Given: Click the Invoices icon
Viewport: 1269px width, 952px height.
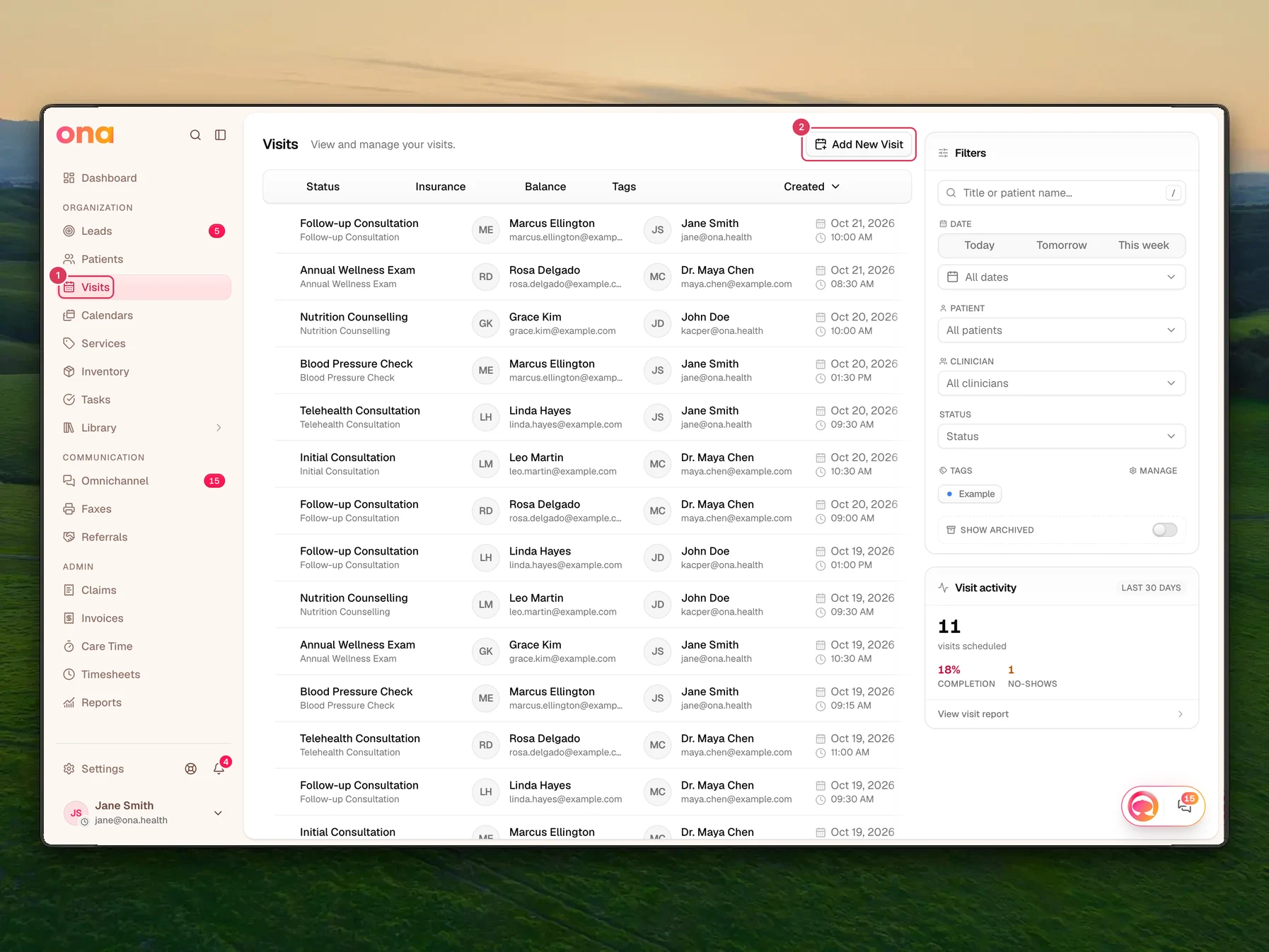Looking at the screenshot, I should 69,618.
